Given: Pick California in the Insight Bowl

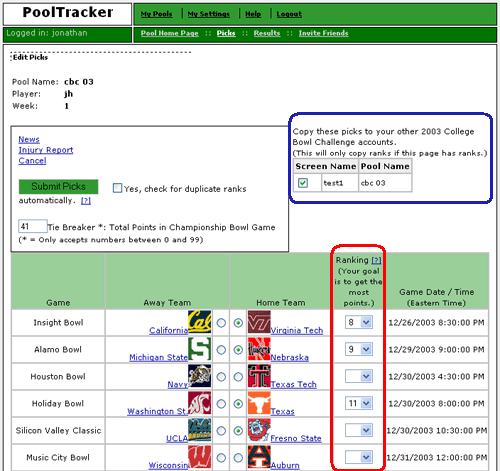Looking at the screenshot, I should (221, 323).
